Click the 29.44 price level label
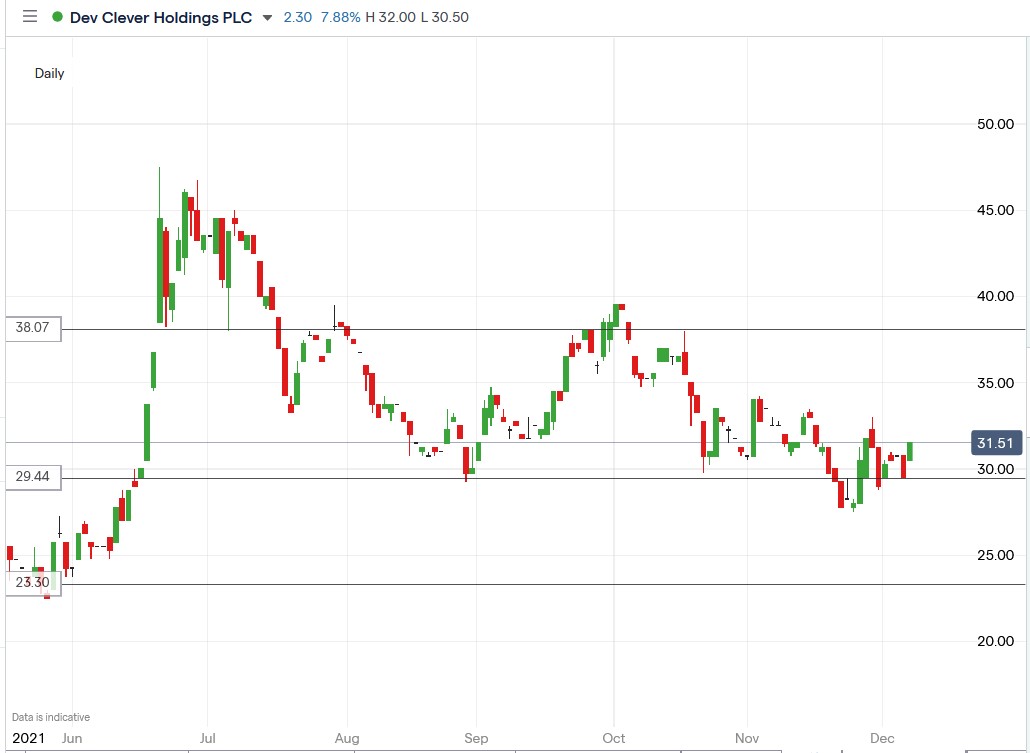 click(33, 478)
